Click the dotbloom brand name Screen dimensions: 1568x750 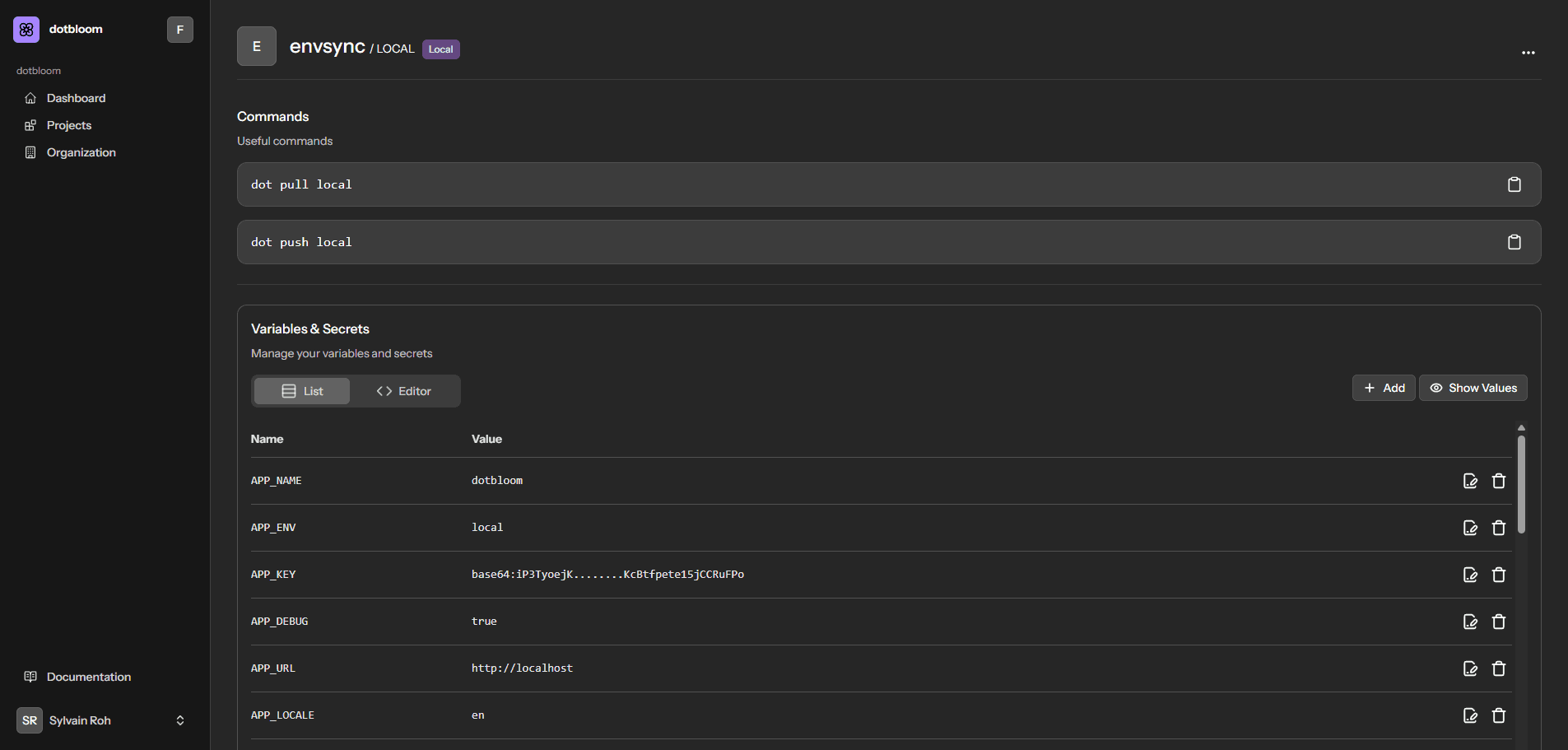pyautogui.click(x=76, y=29)
